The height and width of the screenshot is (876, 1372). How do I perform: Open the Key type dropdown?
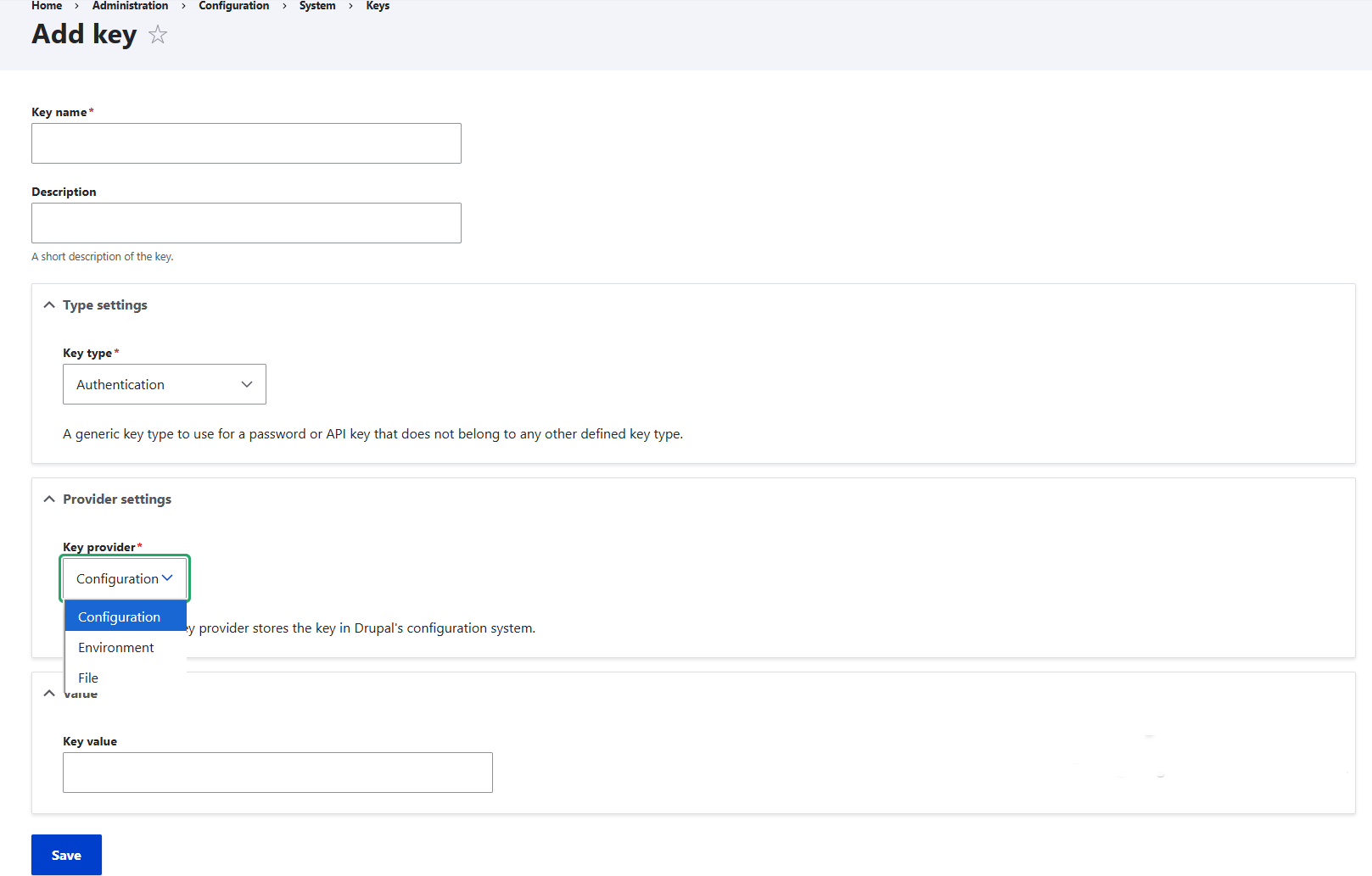pyautogui.click(x=164, y=384)
